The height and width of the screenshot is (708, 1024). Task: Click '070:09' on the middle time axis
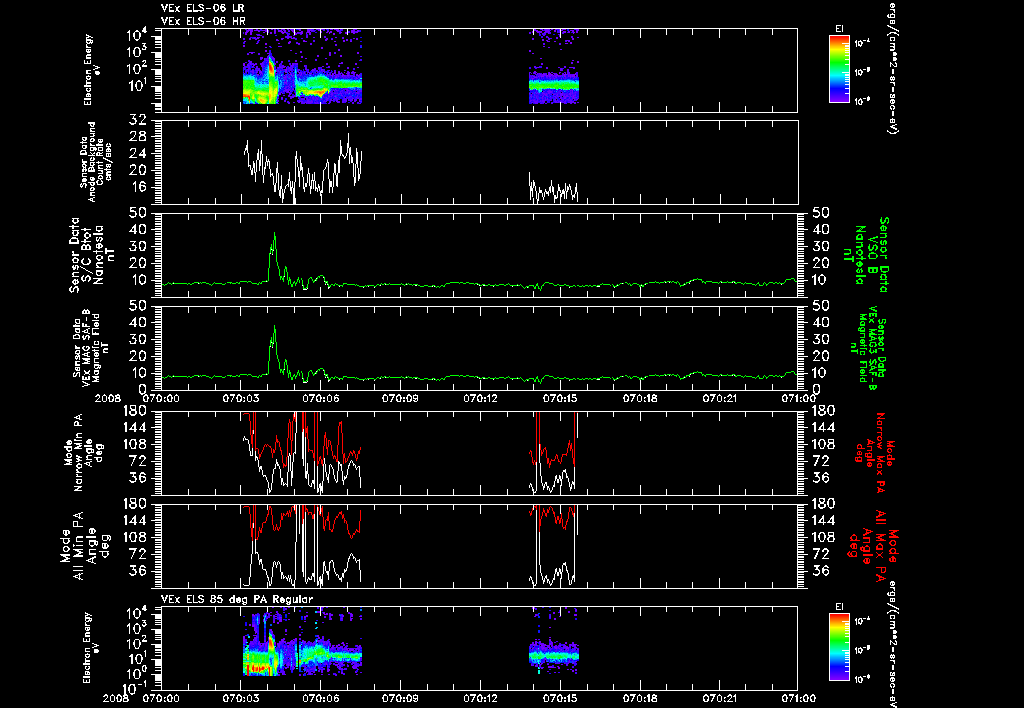click(x=400, y=398)
